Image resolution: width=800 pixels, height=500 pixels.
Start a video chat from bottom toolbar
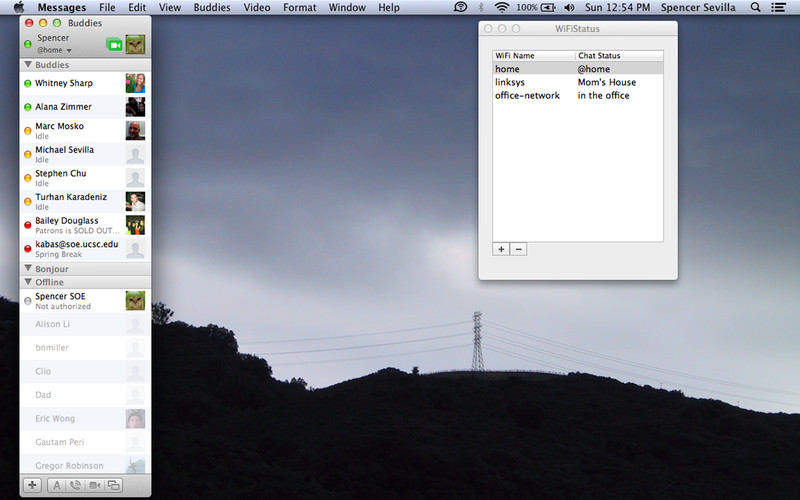coord(94,485)
